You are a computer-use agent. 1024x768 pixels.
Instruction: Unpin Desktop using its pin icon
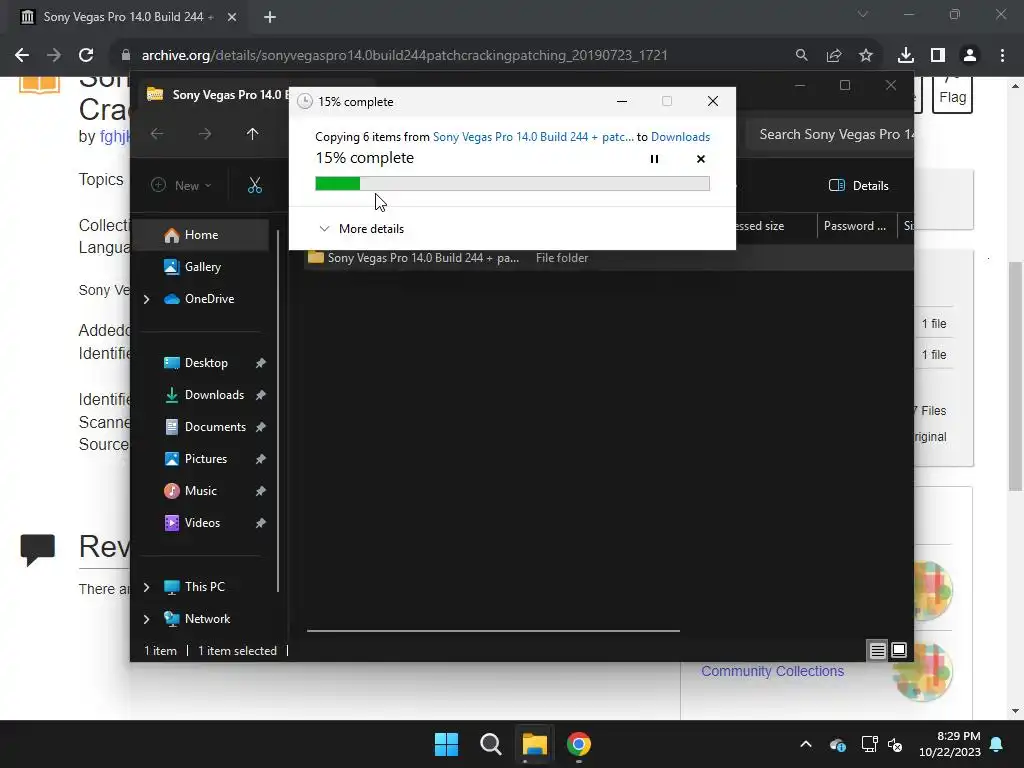click(261, 363)
